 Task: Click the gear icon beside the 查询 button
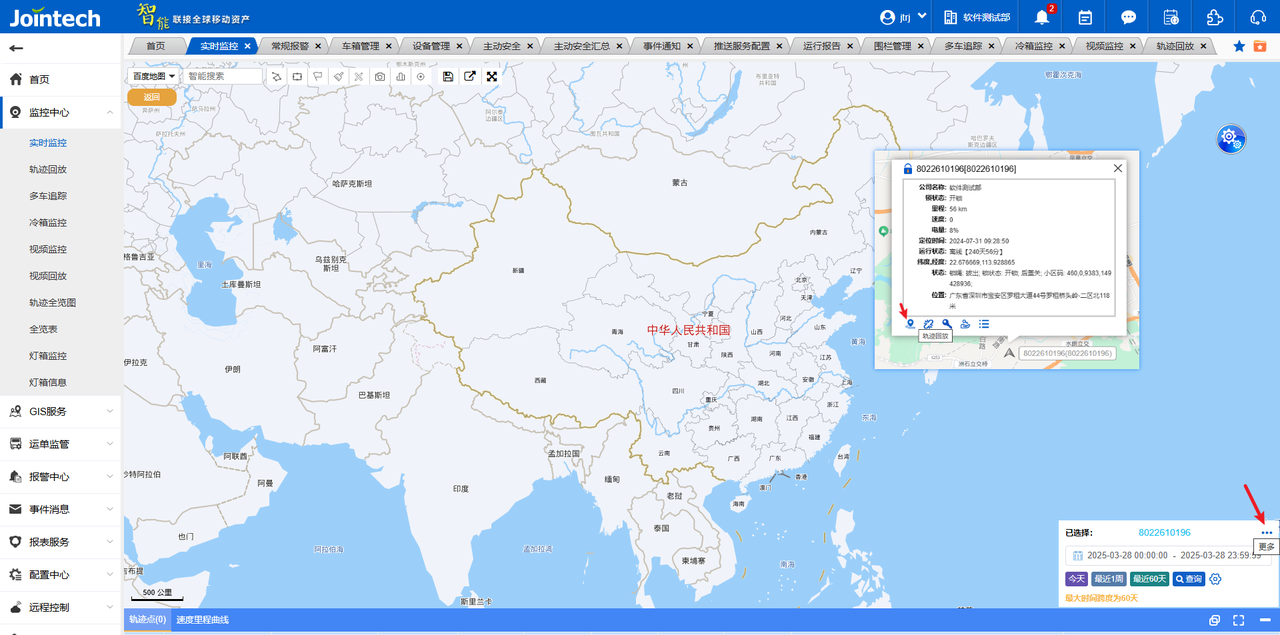pos(1216,579)
